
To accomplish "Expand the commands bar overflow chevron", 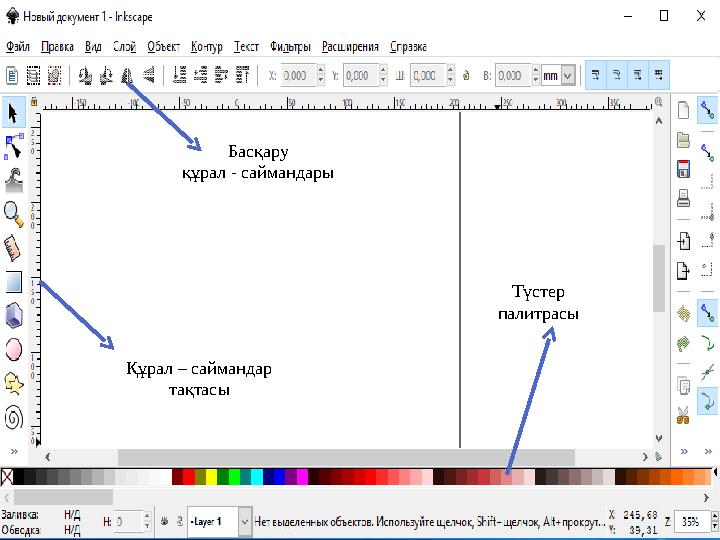I will [x=684, y=451].
